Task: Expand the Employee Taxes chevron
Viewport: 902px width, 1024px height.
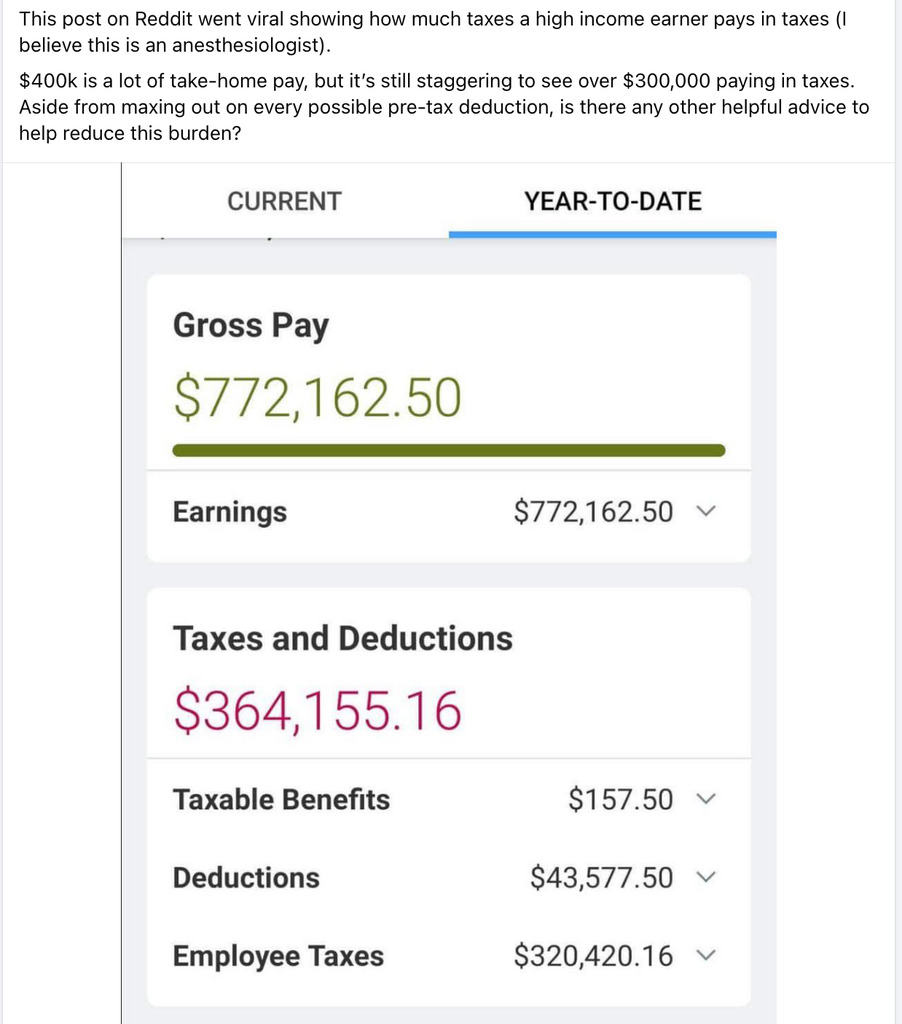Action: point(706,955)
